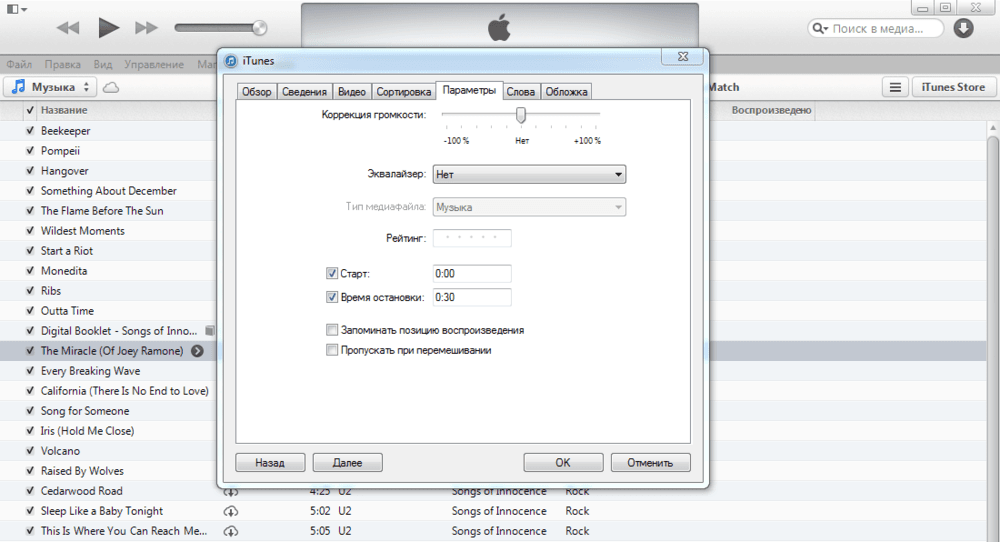The width and height of the screenshot is (1000, 542).
Task: Enable Пропускать при перемешивании
Action: tap(332, 350)
